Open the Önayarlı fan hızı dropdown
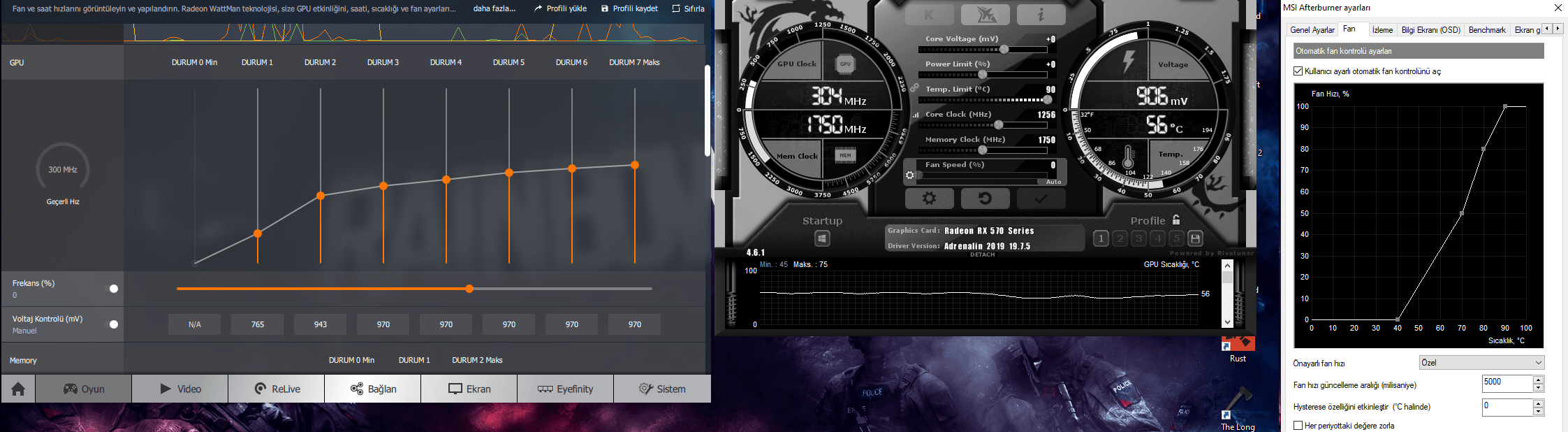Image resolution: width=1568 pixels, height=432 pixels. pyautogui.click(x=1481, y=363)
